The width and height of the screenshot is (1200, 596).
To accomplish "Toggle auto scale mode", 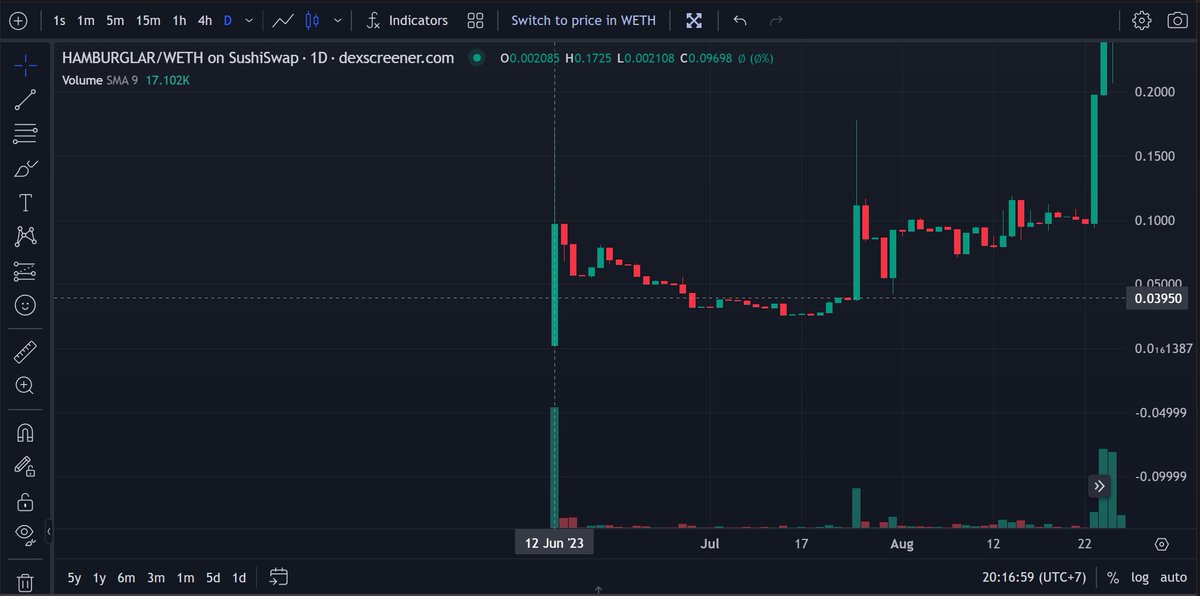I will click(1173, 577).
